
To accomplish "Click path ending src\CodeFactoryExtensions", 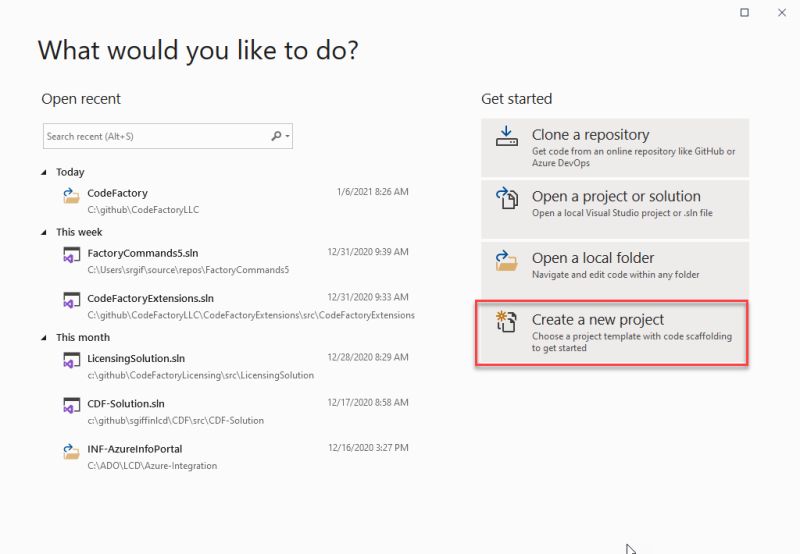I will pyautogui.click(x=251, y=315).
